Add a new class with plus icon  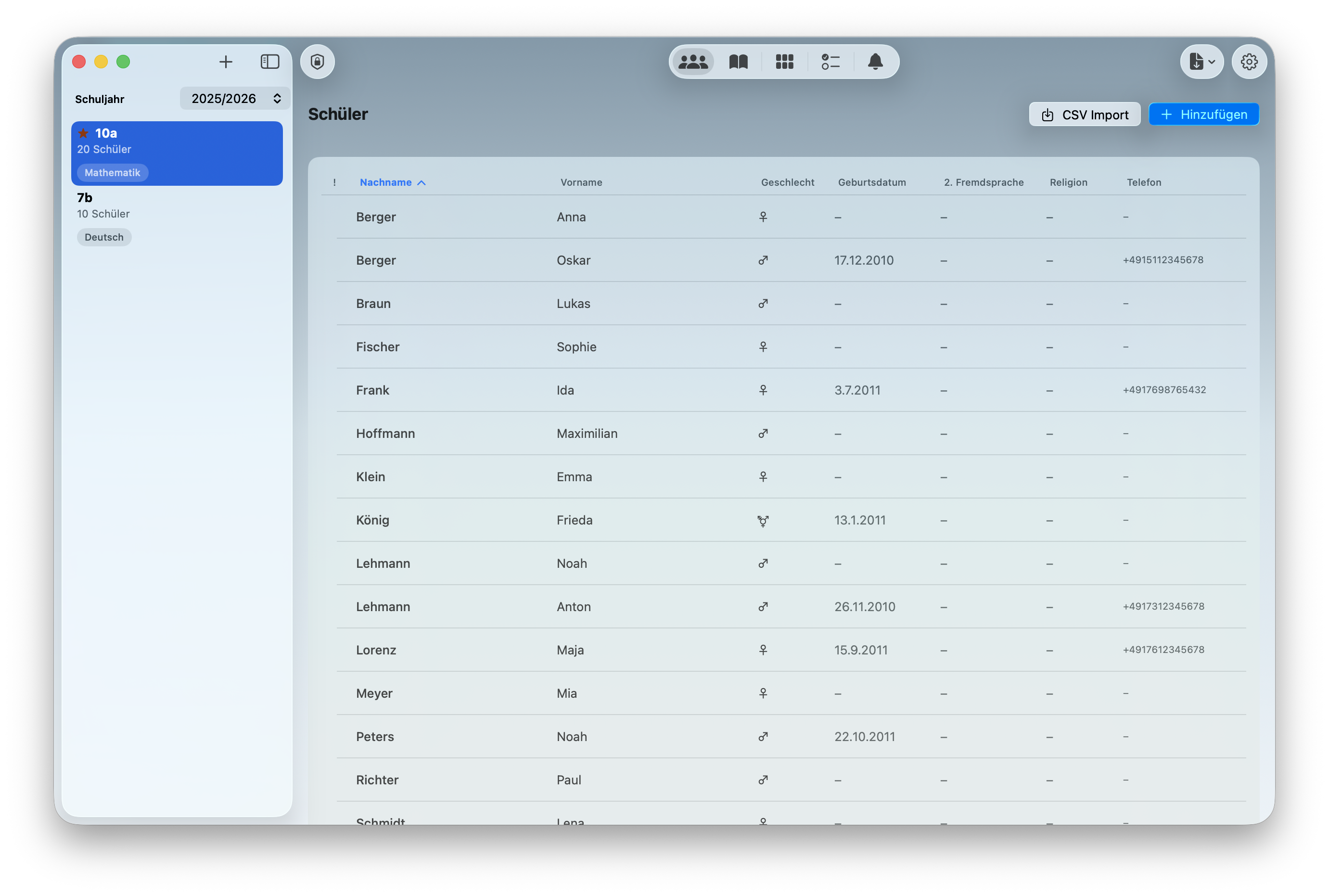point(226,62)
